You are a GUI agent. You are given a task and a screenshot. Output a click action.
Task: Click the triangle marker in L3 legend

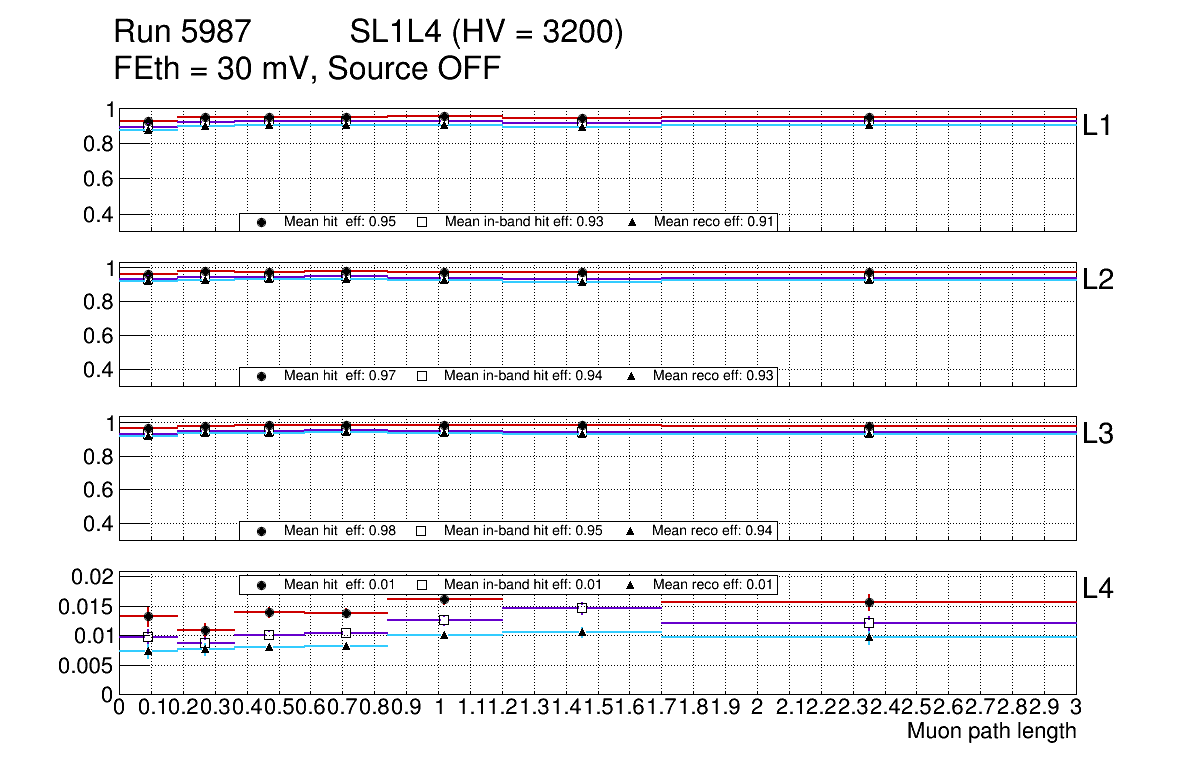point(631,531)
